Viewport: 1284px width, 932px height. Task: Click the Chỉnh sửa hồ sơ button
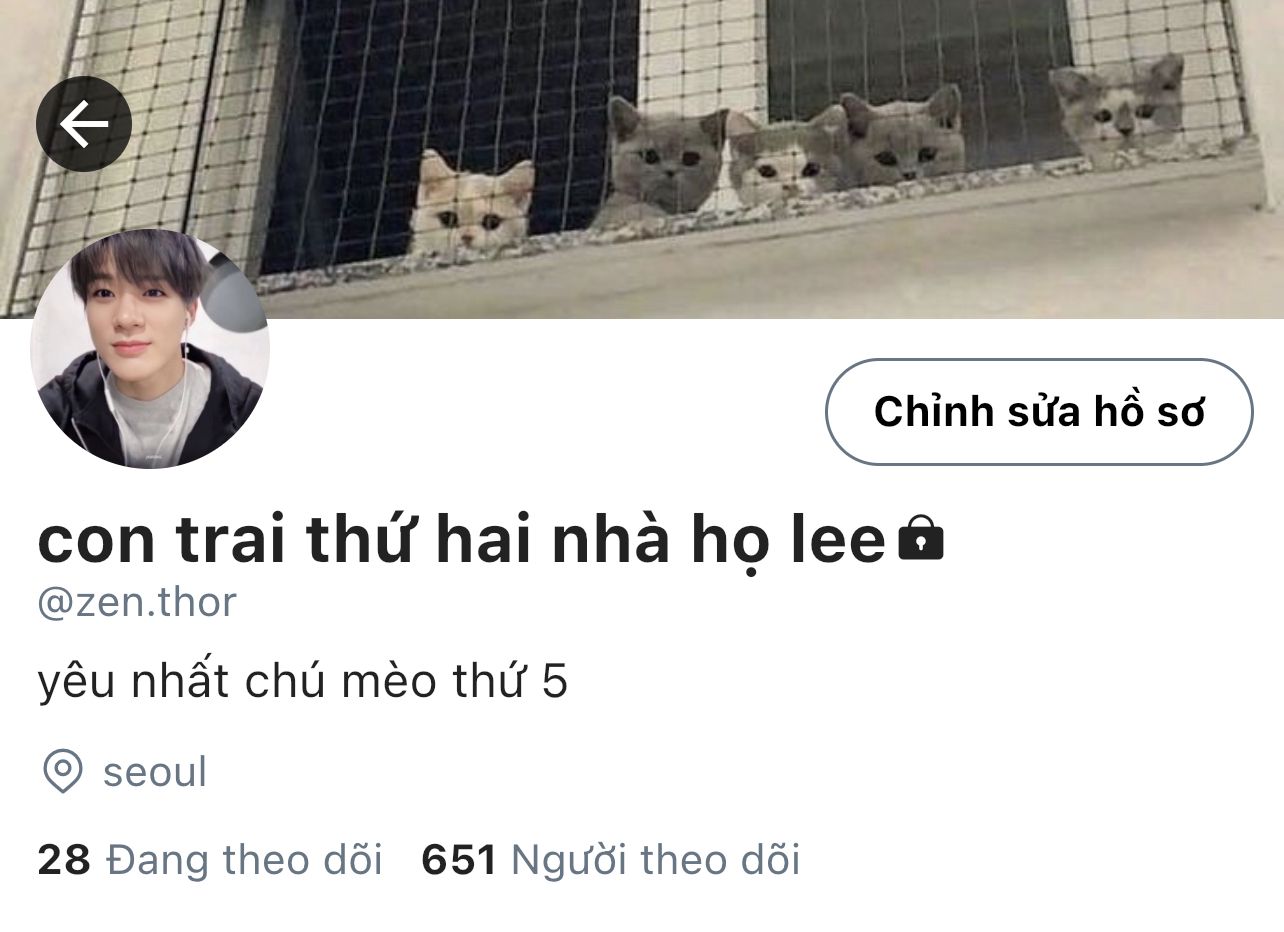[1039, 412]
